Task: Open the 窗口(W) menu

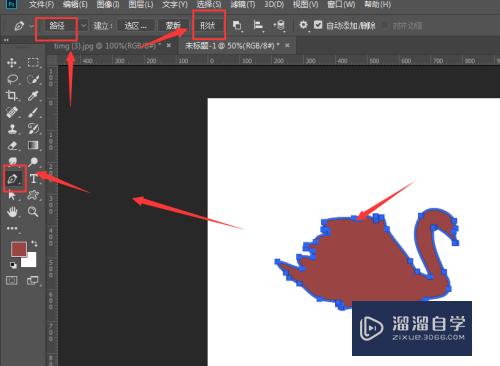Action: (x=341, y=5)
